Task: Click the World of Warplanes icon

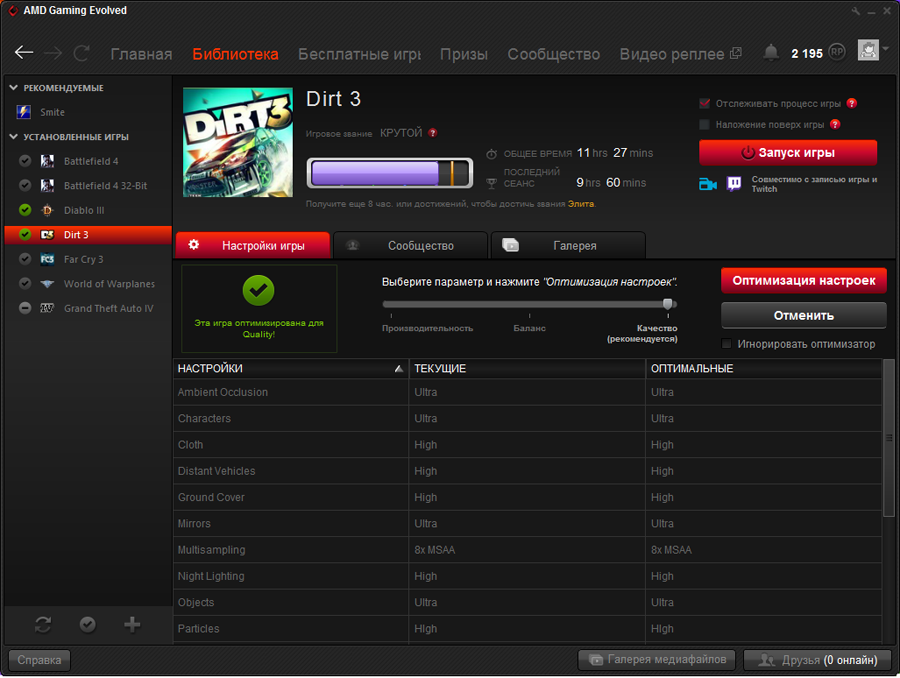Action: point(47,284)
